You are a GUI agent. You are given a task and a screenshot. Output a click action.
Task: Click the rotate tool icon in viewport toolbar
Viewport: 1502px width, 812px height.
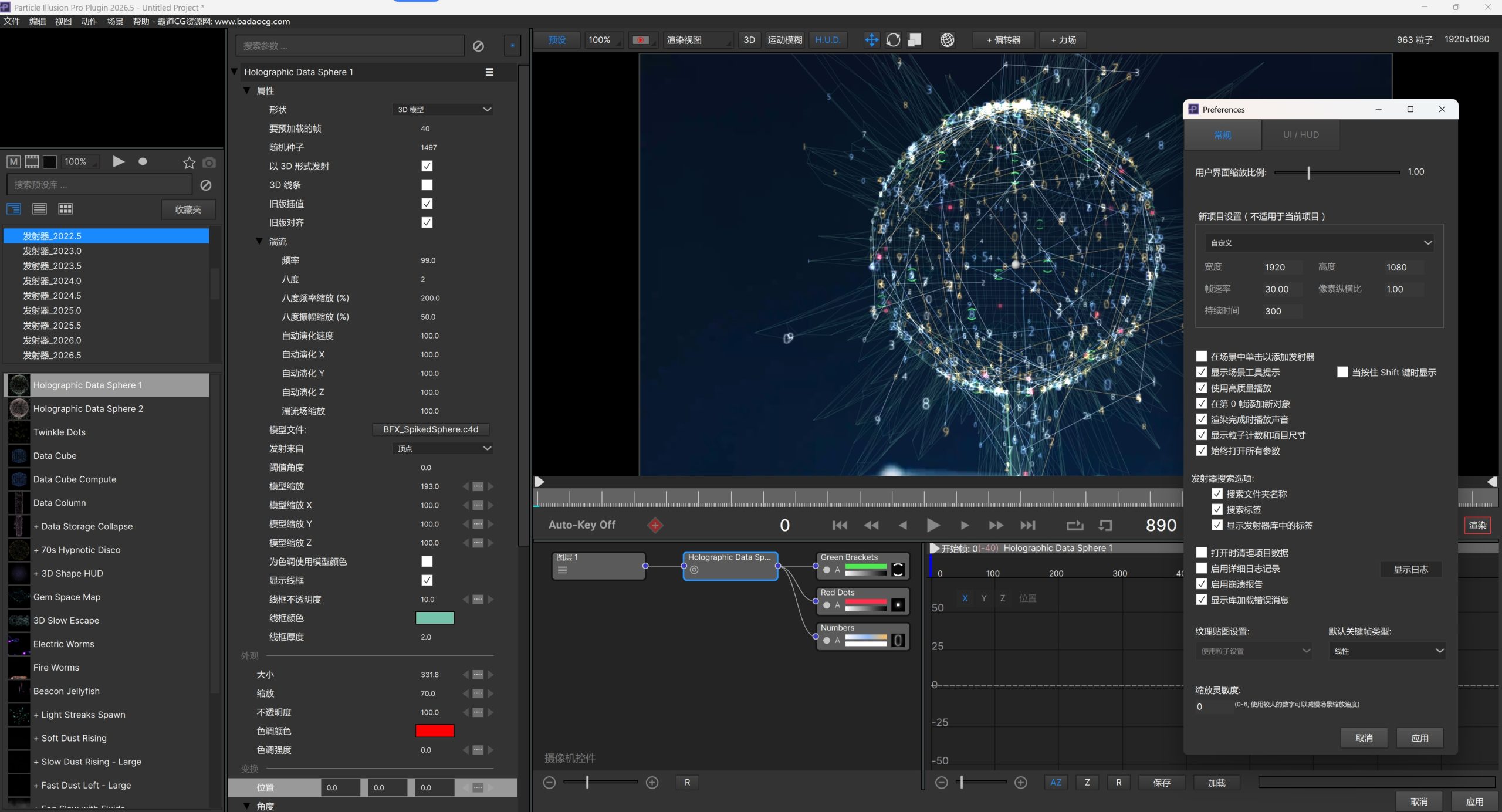tap(893, 40)
